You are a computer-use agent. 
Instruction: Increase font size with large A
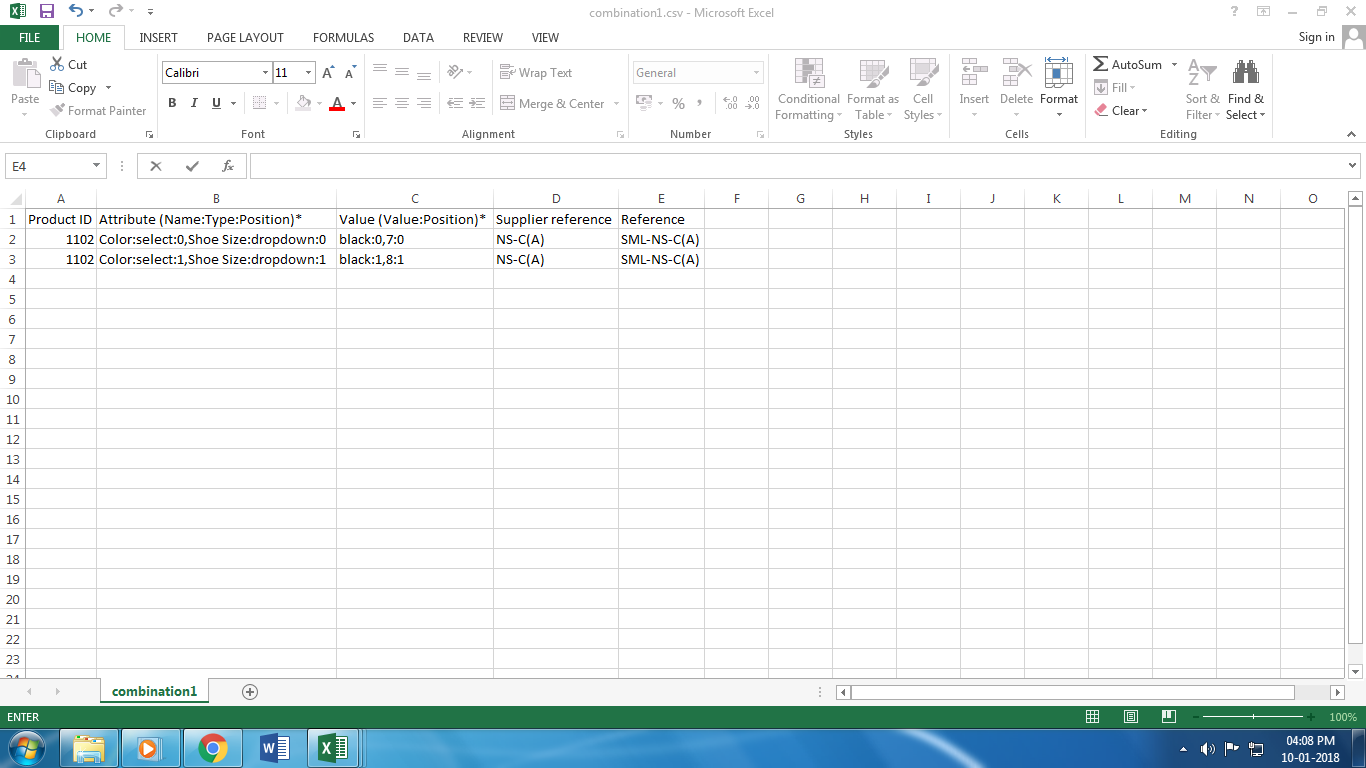point(328,73)
